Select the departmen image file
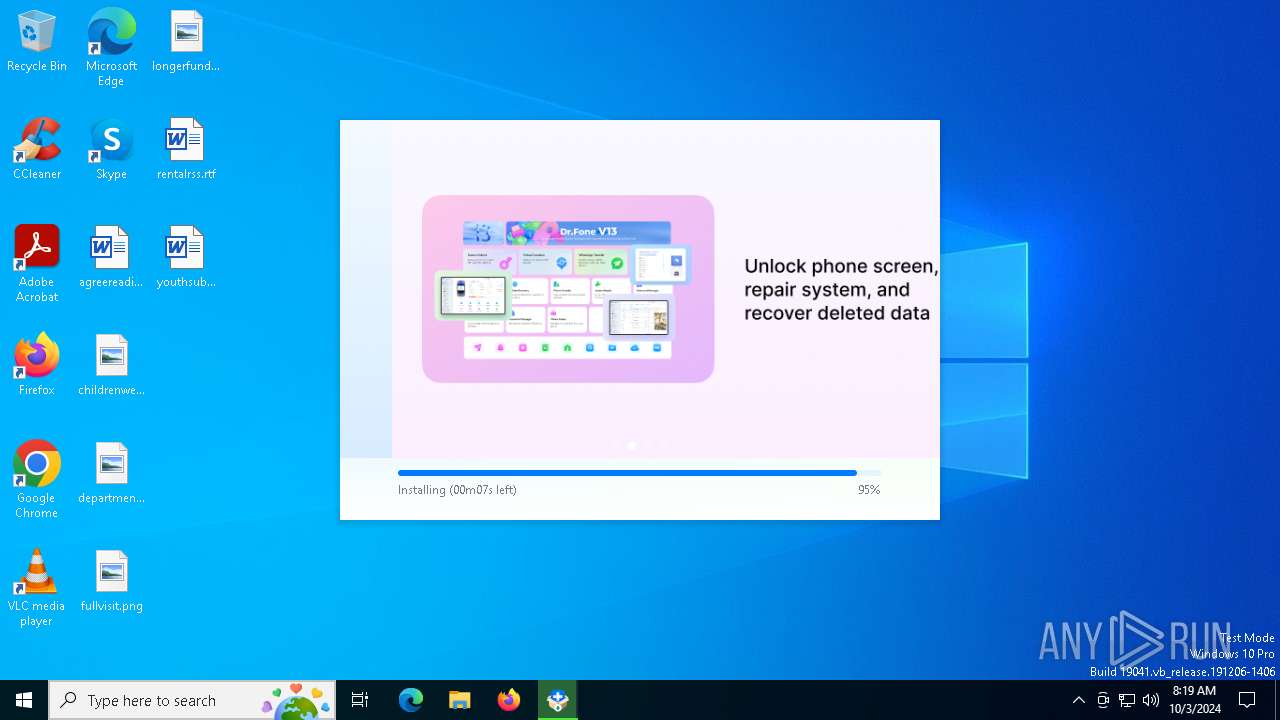 click(x=111, y=474)
